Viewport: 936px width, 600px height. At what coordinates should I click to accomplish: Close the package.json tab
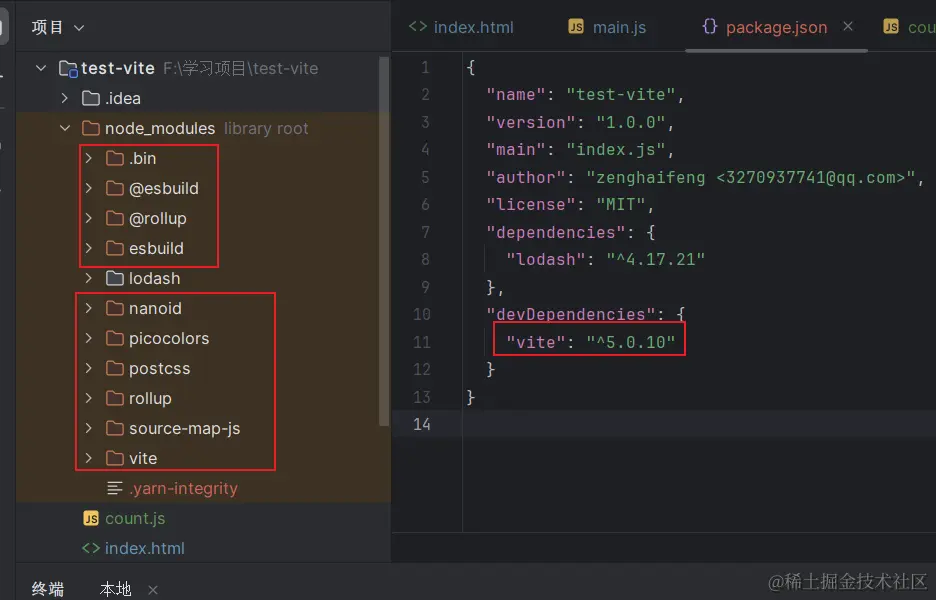click(x=848, y=26)
